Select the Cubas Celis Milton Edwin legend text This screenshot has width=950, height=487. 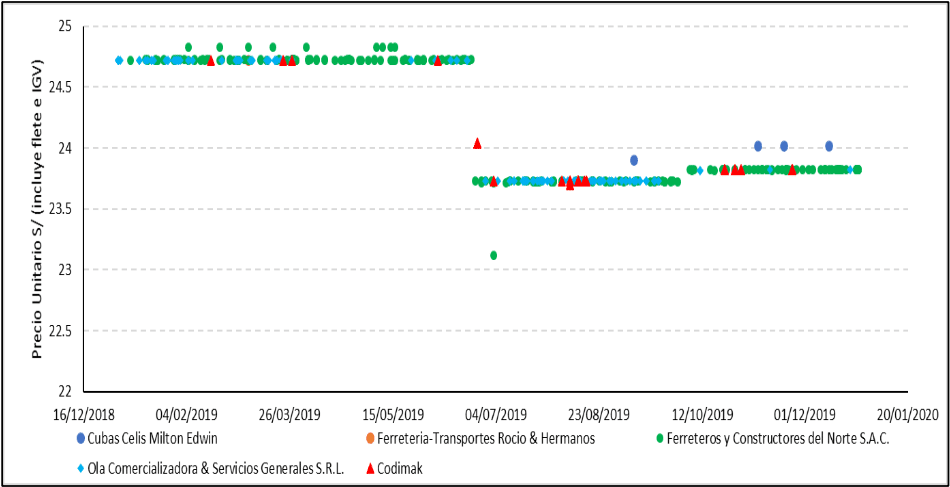(x=152, y=438)
